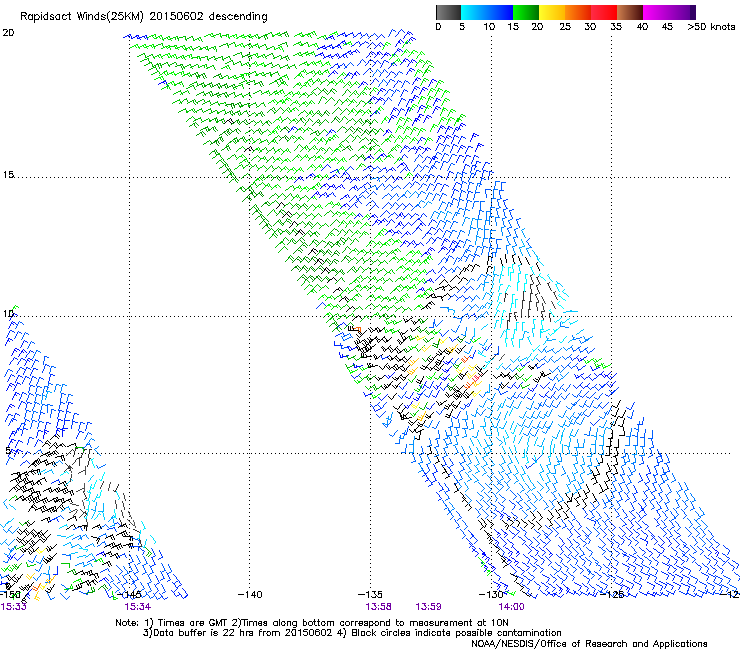The height and width of the screenshot is (650, 740).
Task: Click the '>50 knots' legend label
Action: pyautogui.click(x=711, y=27)
